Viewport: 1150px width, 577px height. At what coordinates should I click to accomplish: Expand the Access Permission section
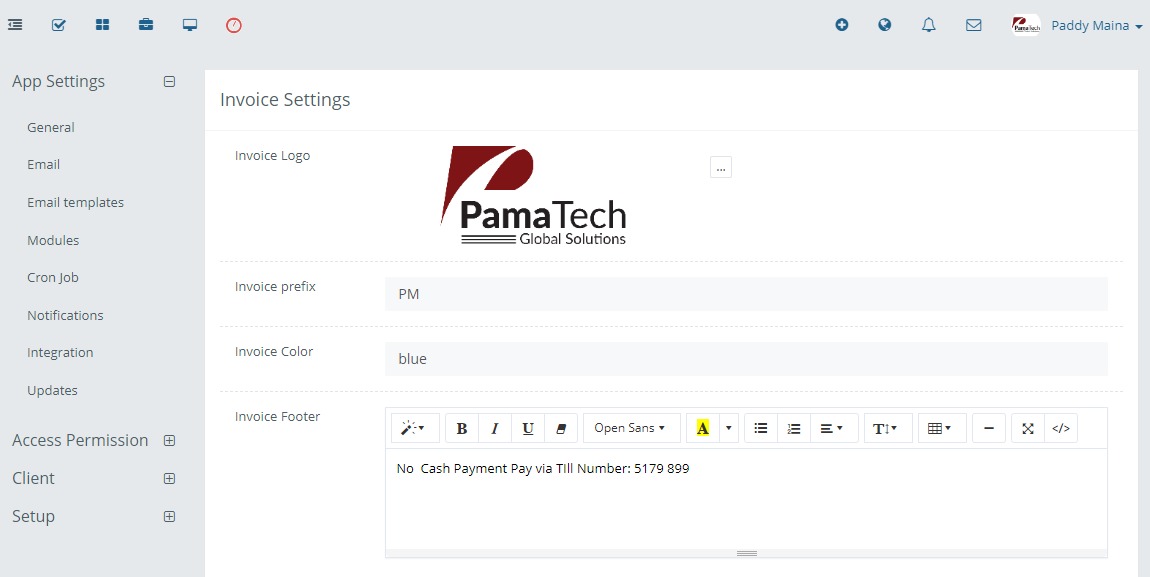click(169, 441)
